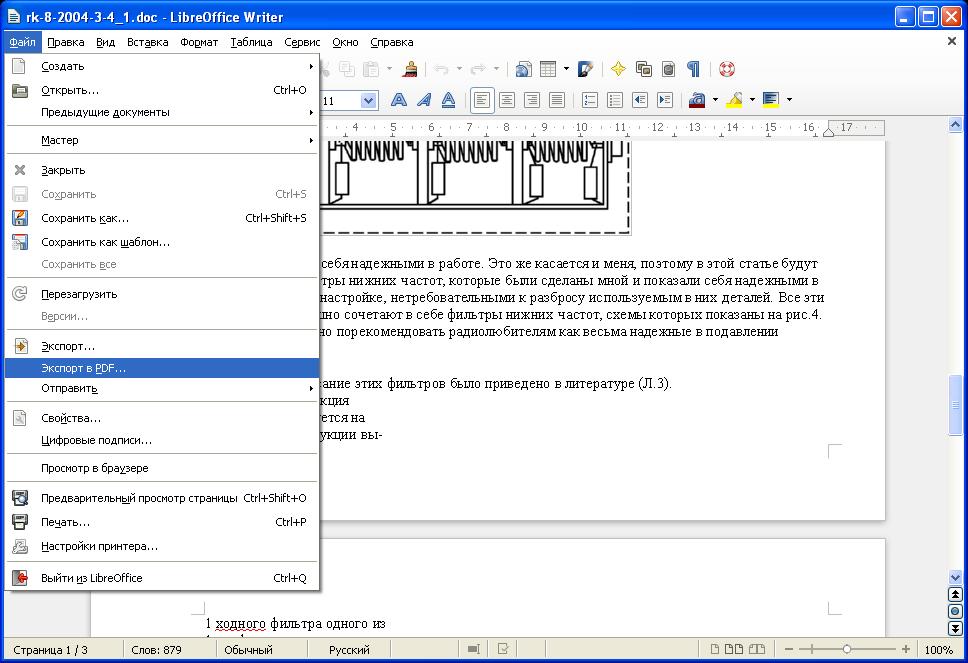The height and width of the screenshot is (663, 968).
Task: Click the bold formatting icon
Action: click(399, 100)
